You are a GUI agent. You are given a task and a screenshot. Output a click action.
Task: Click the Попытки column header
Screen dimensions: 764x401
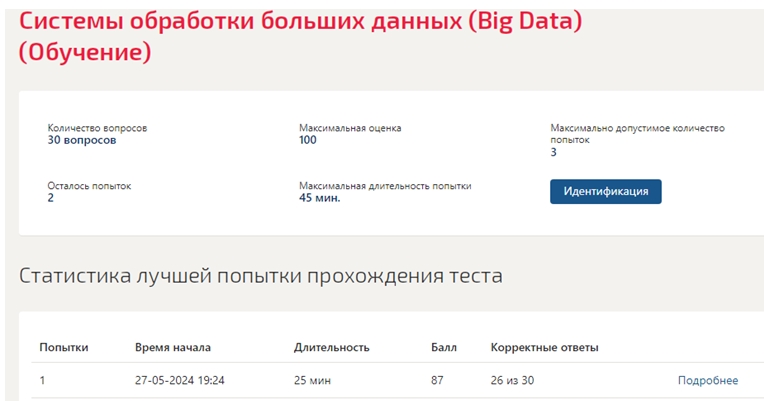[64, 347]
